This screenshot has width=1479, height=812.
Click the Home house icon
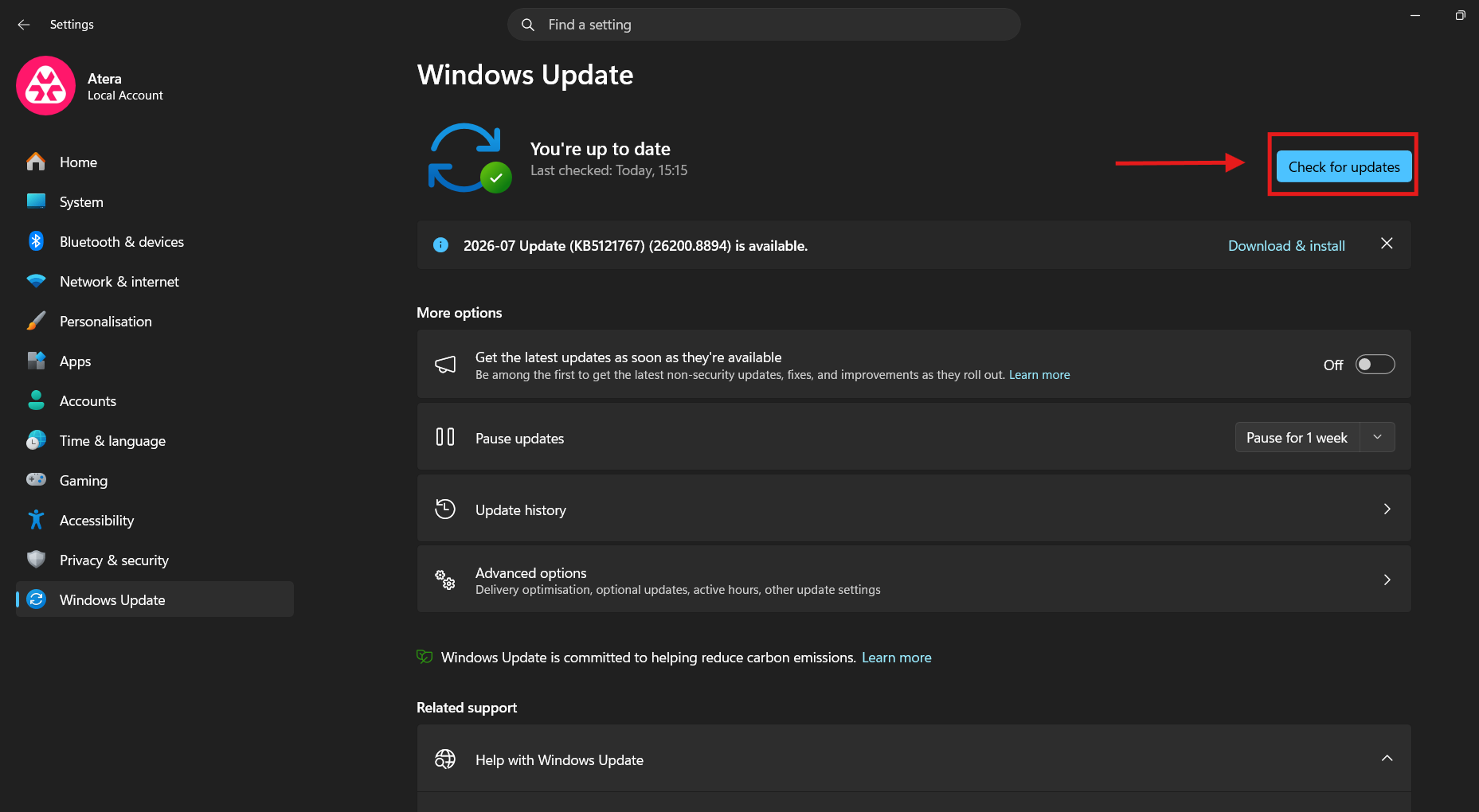pos(36,162)
